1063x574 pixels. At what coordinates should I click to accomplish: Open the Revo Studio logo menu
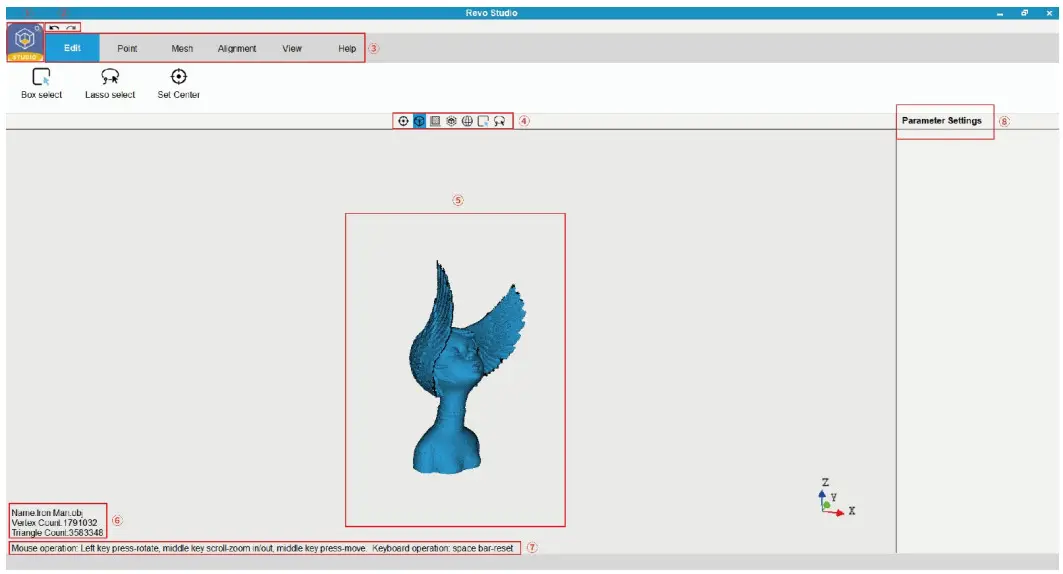coord(25,41)
